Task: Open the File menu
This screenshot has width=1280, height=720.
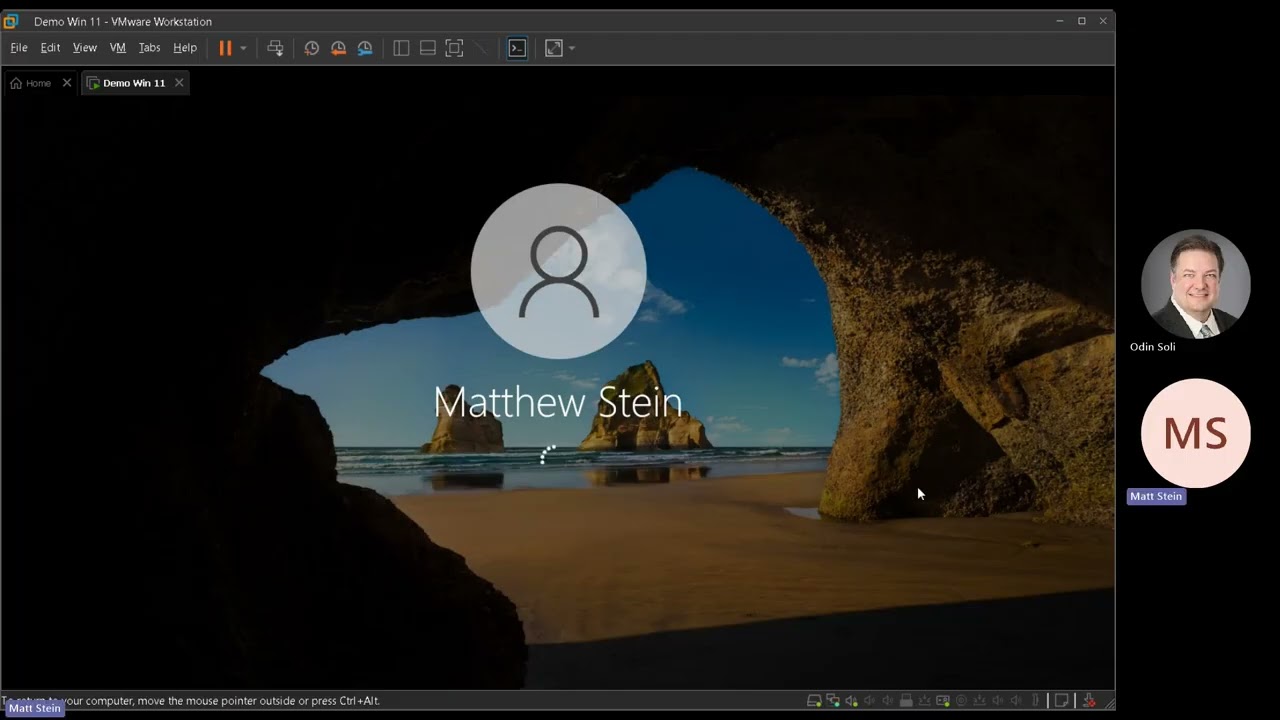Action: click(x=19, y=48)
